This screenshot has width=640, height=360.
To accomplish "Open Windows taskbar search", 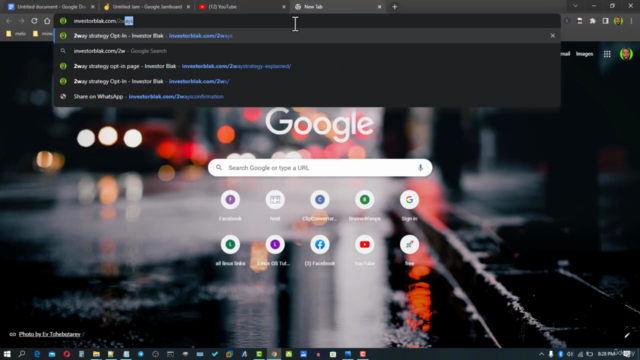I will (x=22, y=354).
